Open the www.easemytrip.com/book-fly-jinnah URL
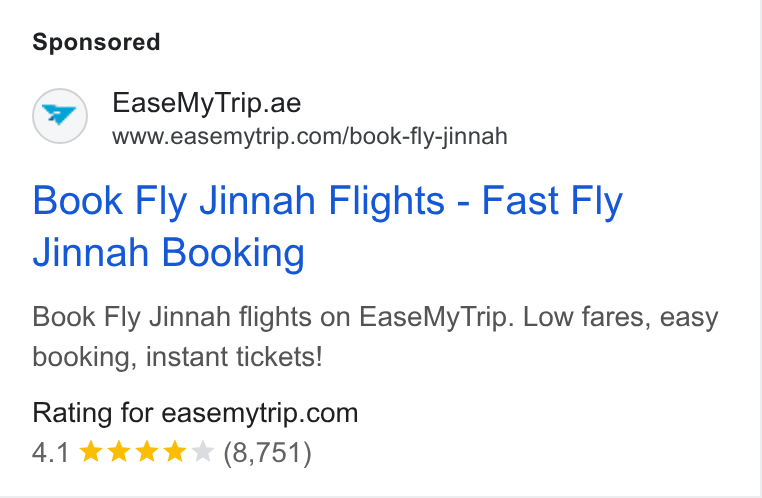This screenshot has width=762, height=498. [x=310, y=136]
